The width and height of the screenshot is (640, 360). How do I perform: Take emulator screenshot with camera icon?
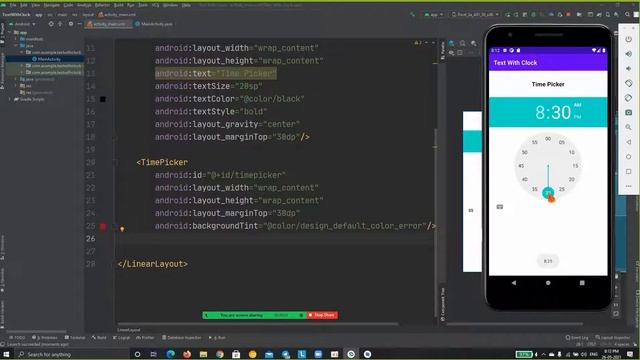point(629,112)
